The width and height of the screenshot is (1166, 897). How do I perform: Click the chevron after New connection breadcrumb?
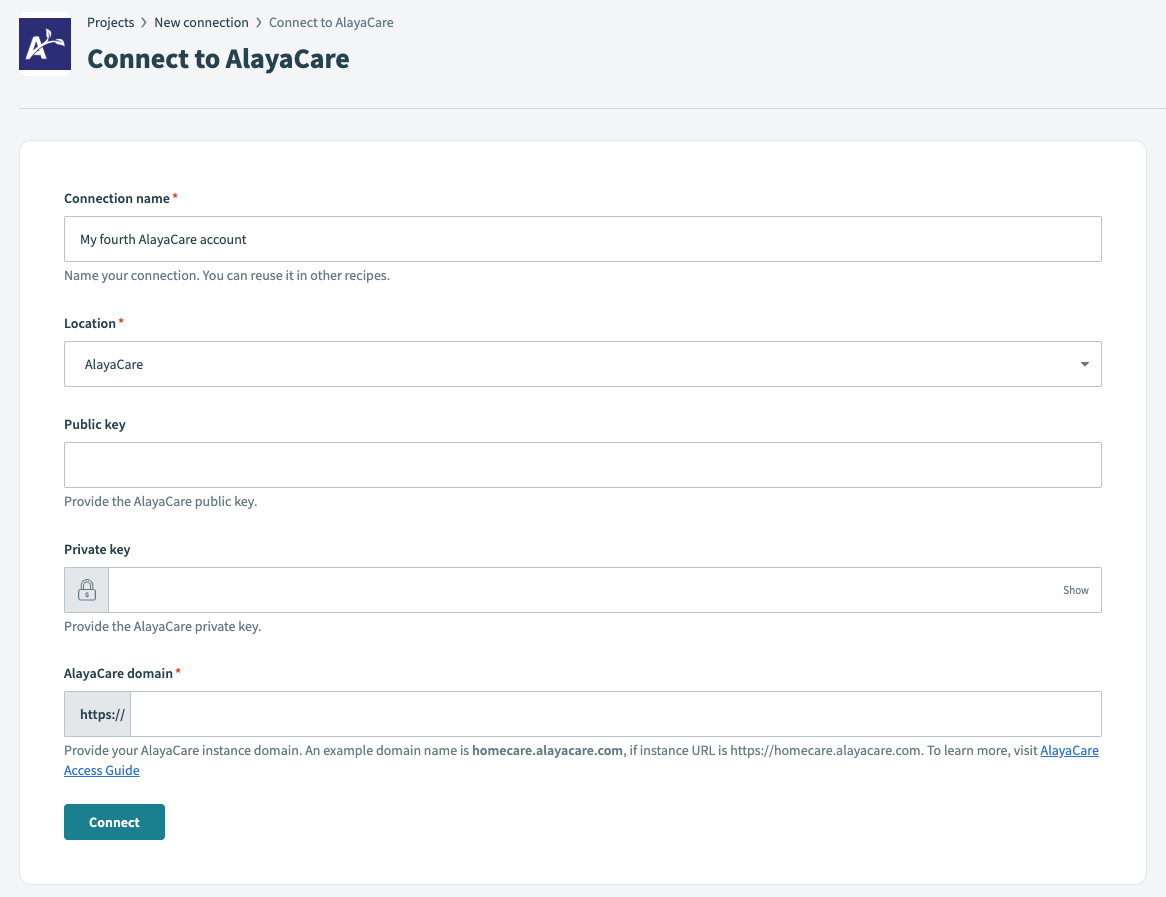tap(257, 22)
